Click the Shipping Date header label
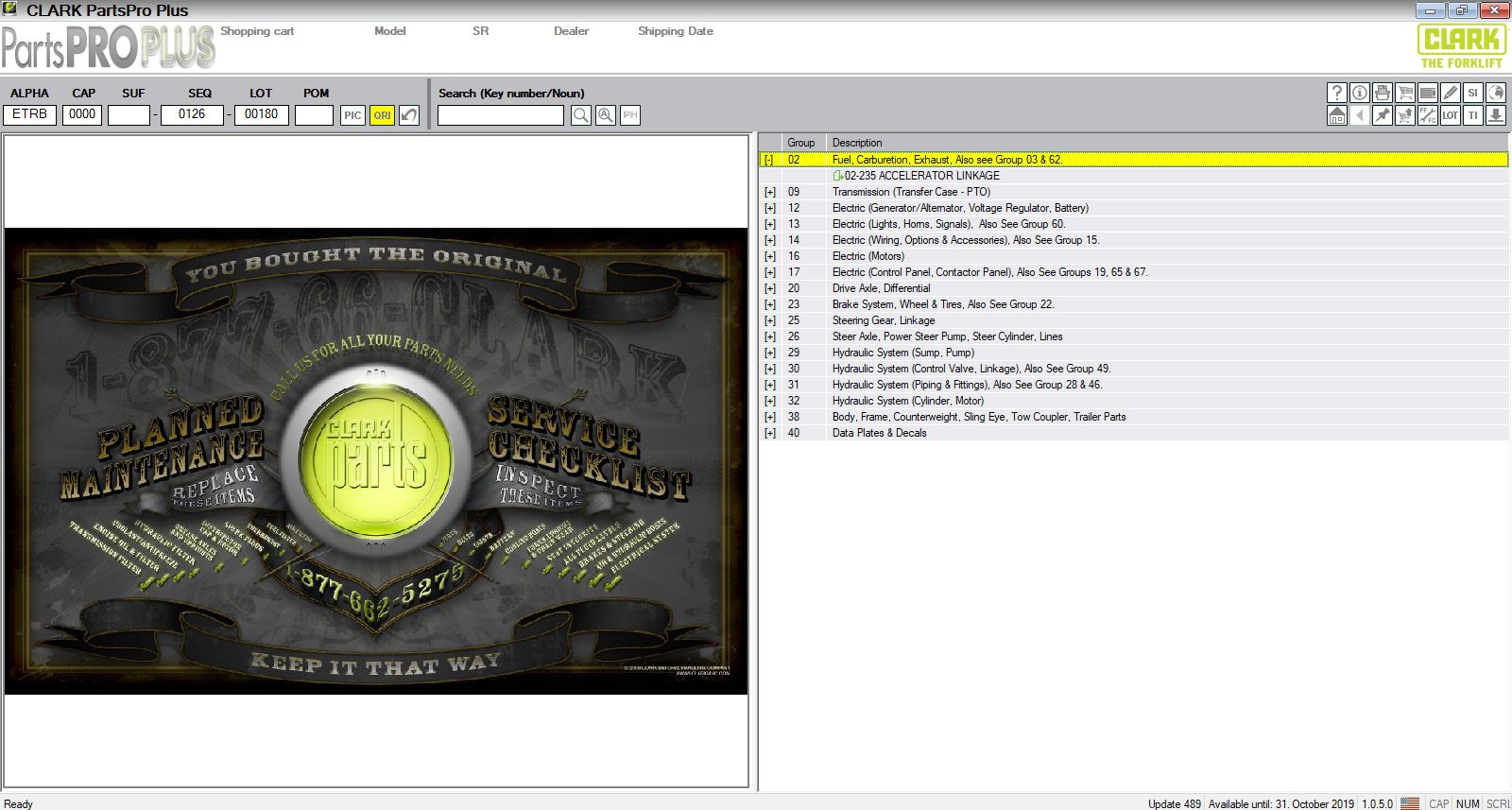1512x810 pixels. [x=676, y=31]
